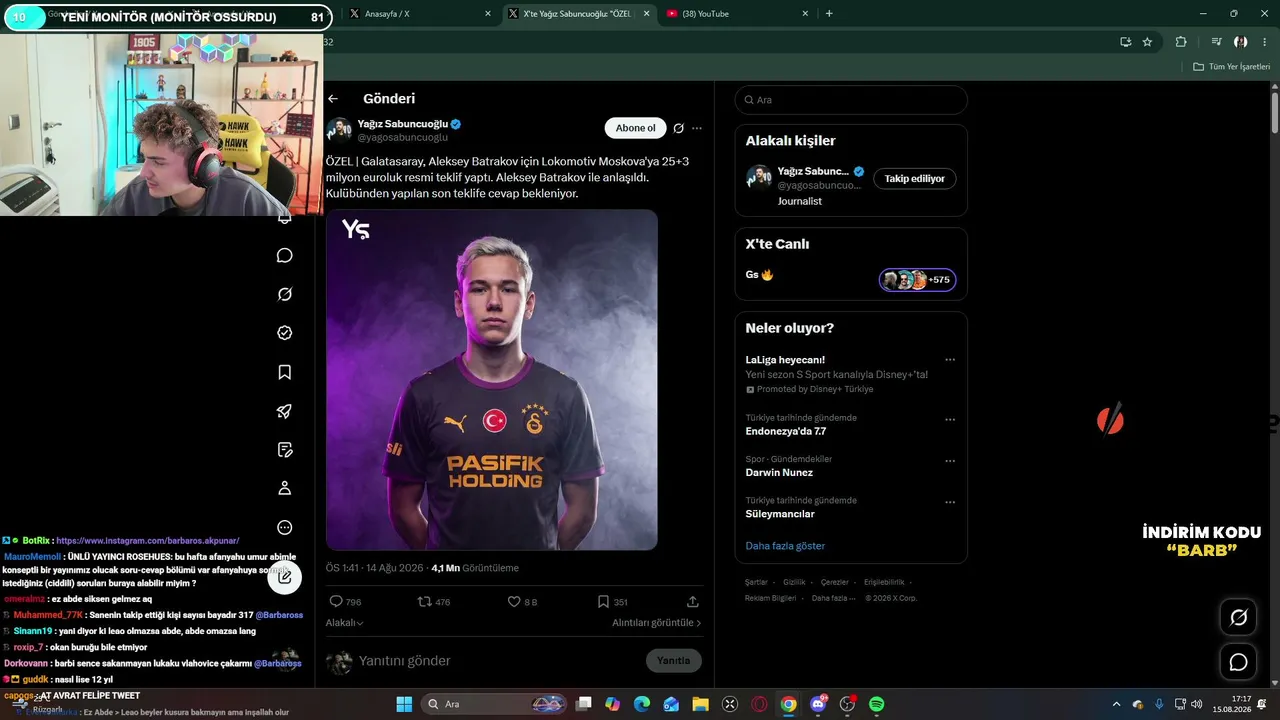Open Chrome profile avatar

pyautogui.click(x=1241, y=42)
